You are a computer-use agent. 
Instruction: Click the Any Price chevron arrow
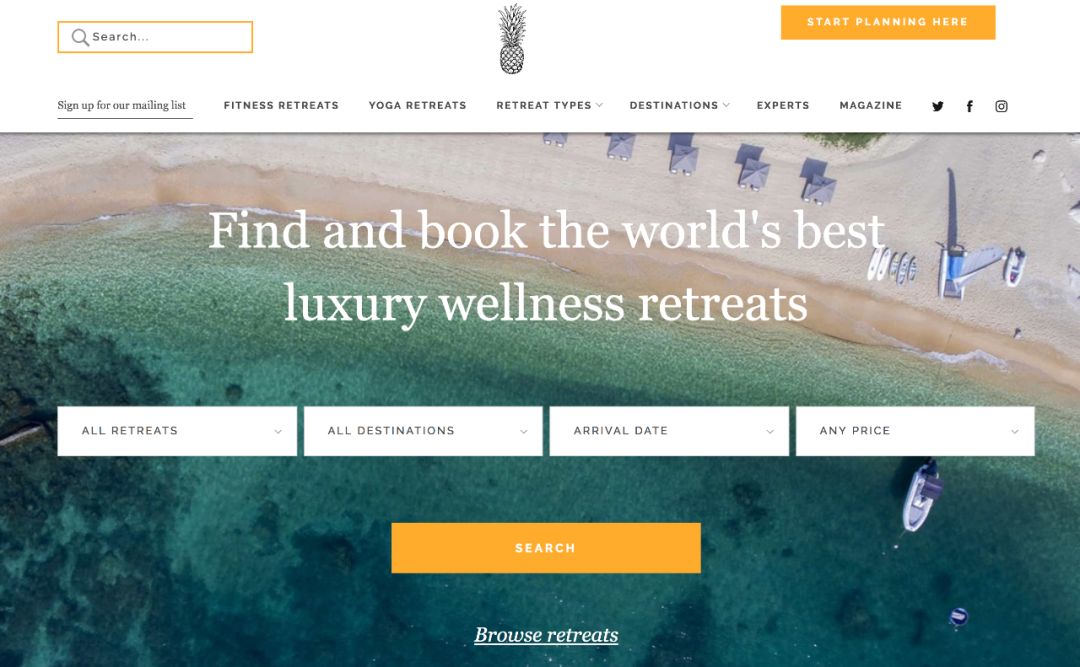(1015, 431)
